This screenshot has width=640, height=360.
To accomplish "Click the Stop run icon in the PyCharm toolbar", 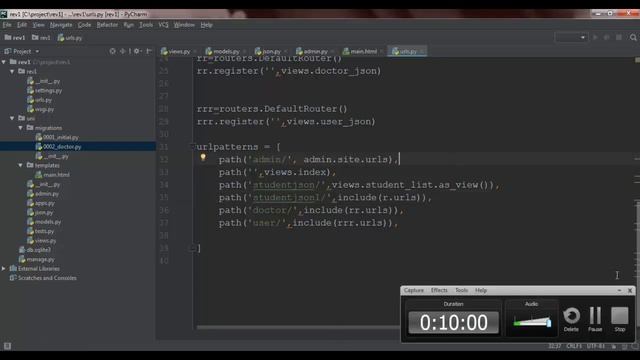I will [619, 37].
